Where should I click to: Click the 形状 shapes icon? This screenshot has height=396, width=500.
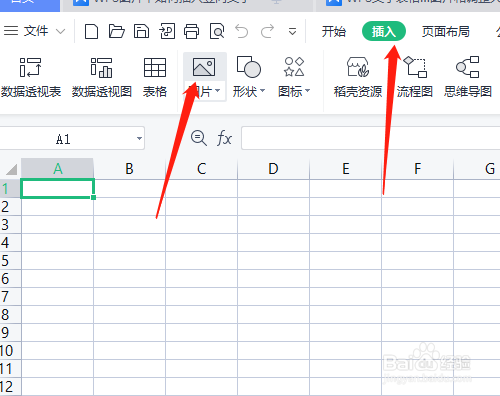pos(249,67)
